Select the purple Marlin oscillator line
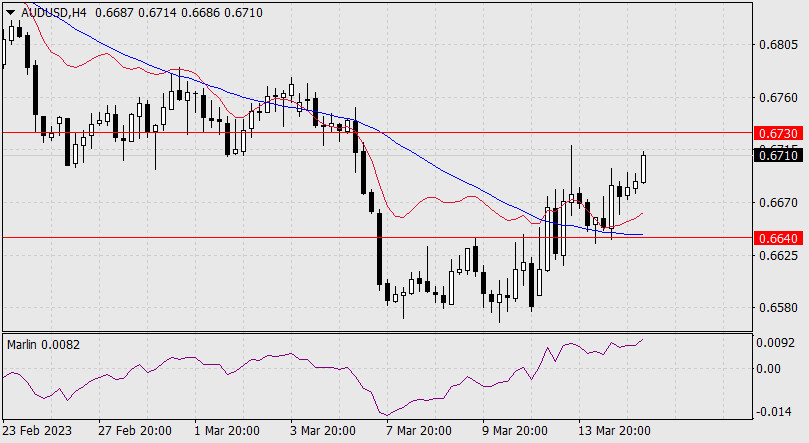Viewport: 809px width, 443px height. click(x=300, y=360)
